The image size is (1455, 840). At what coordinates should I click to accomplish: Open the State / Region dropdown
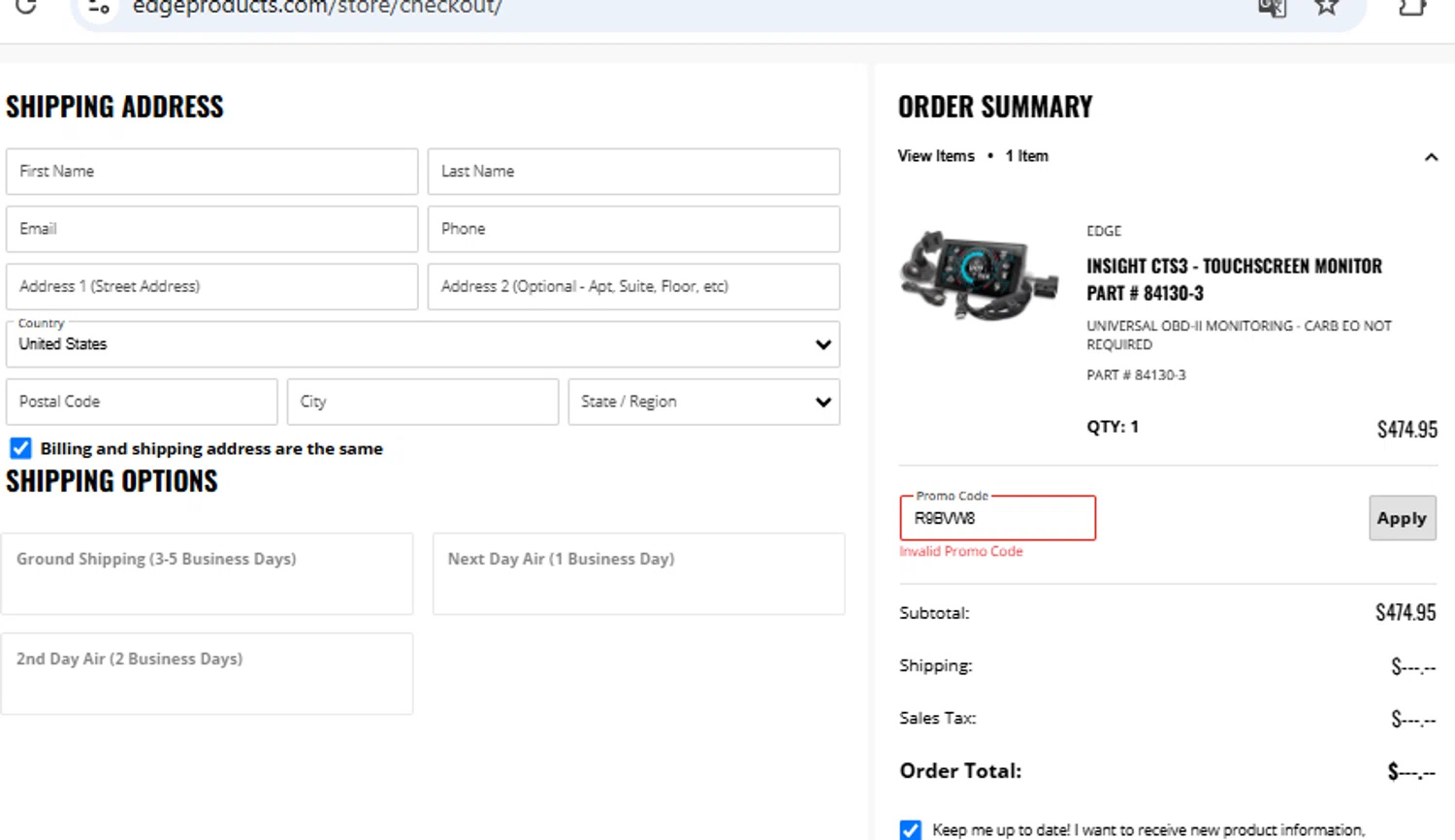pyautogui.click(x=704, y=402)
